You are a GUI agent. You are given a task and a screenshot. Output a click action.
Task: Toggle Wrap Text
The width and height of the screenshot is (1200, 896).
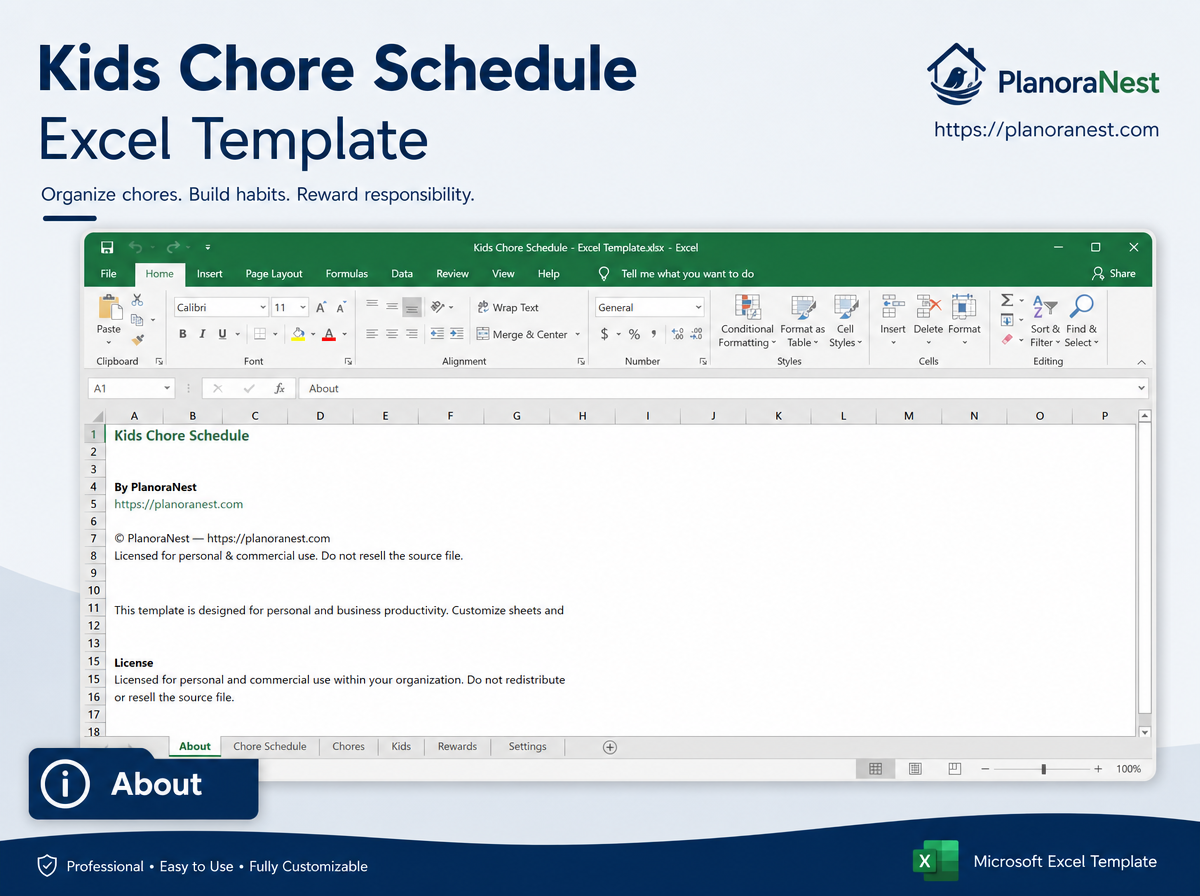[x=508, y=307]
